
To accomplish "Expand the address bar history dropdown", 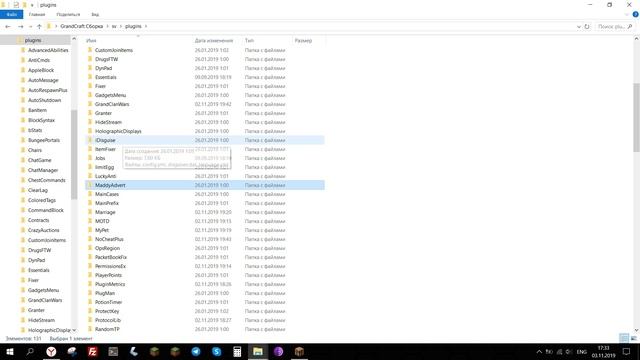I will point(578,27).
